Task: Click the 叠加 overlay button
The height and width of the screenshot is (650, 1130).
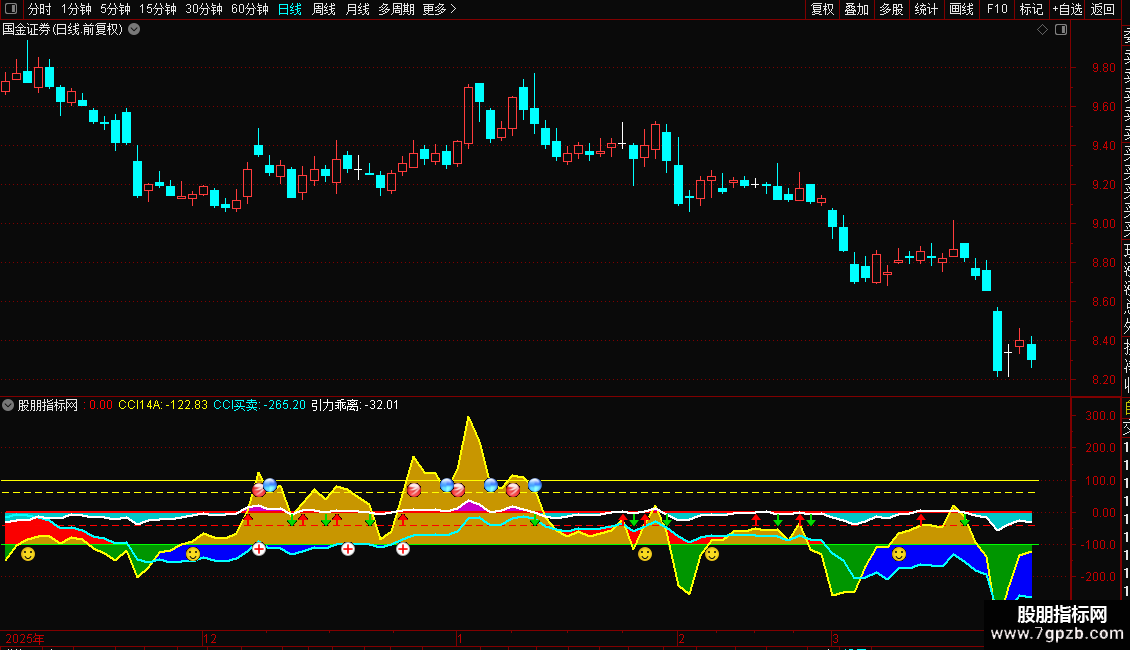Action: [857, 9]
